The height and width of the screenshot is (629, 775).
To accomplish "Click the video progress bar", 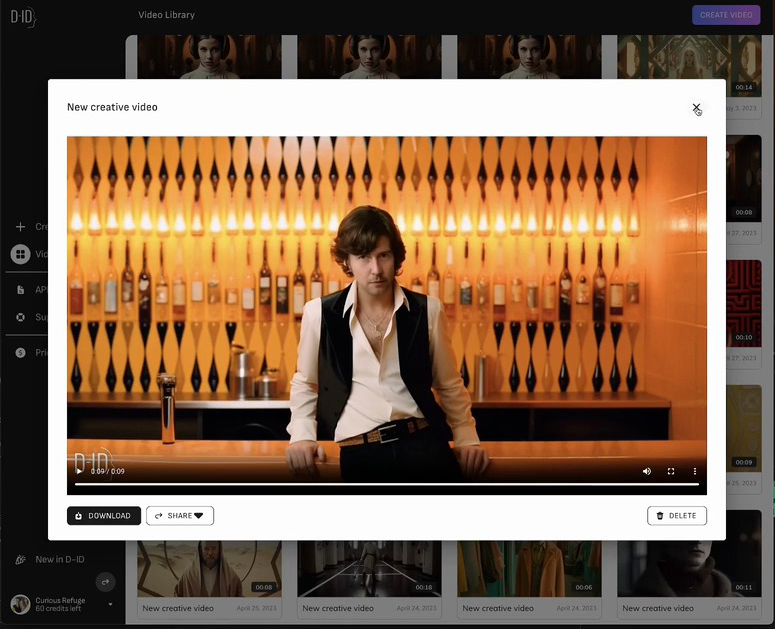I will click(387, 484).
